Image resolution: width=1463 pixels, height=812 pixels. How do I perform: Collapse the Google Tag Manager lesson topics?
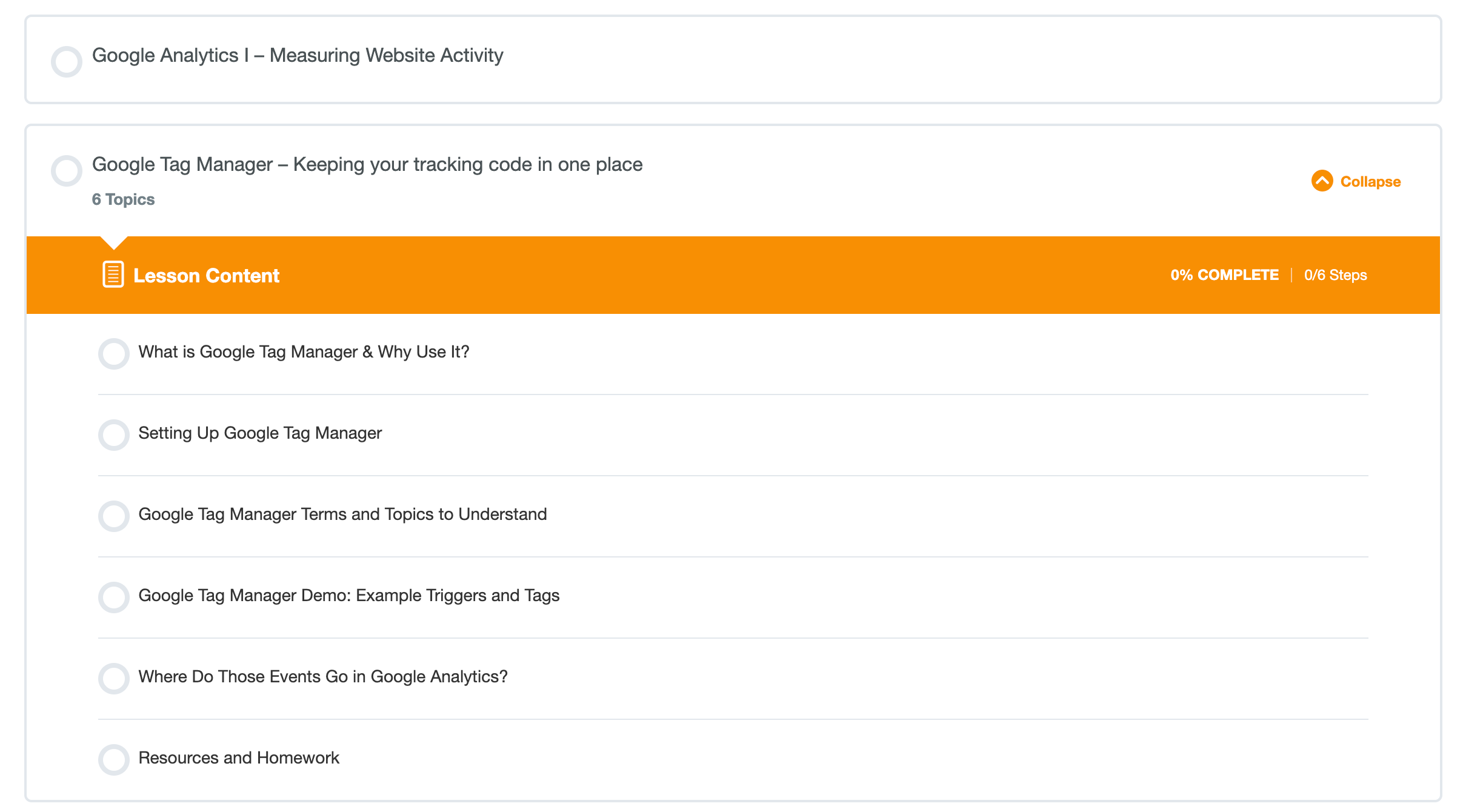pos(1356,181)
